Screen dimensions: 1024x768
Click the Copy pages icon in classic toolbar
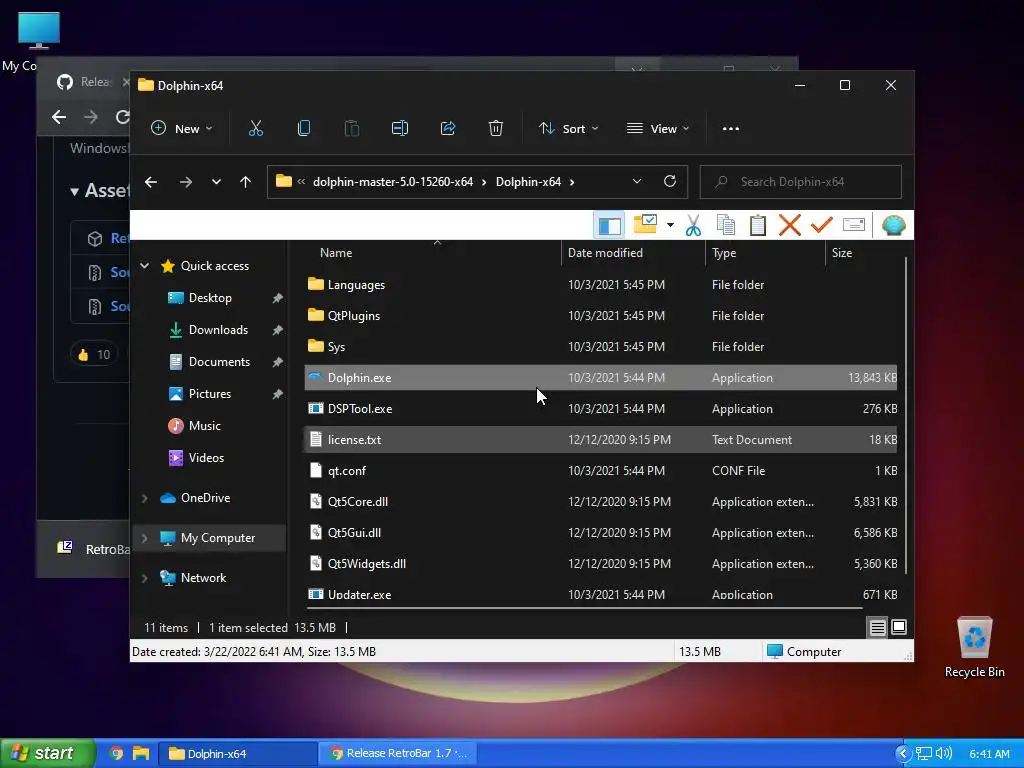[726, 225]
